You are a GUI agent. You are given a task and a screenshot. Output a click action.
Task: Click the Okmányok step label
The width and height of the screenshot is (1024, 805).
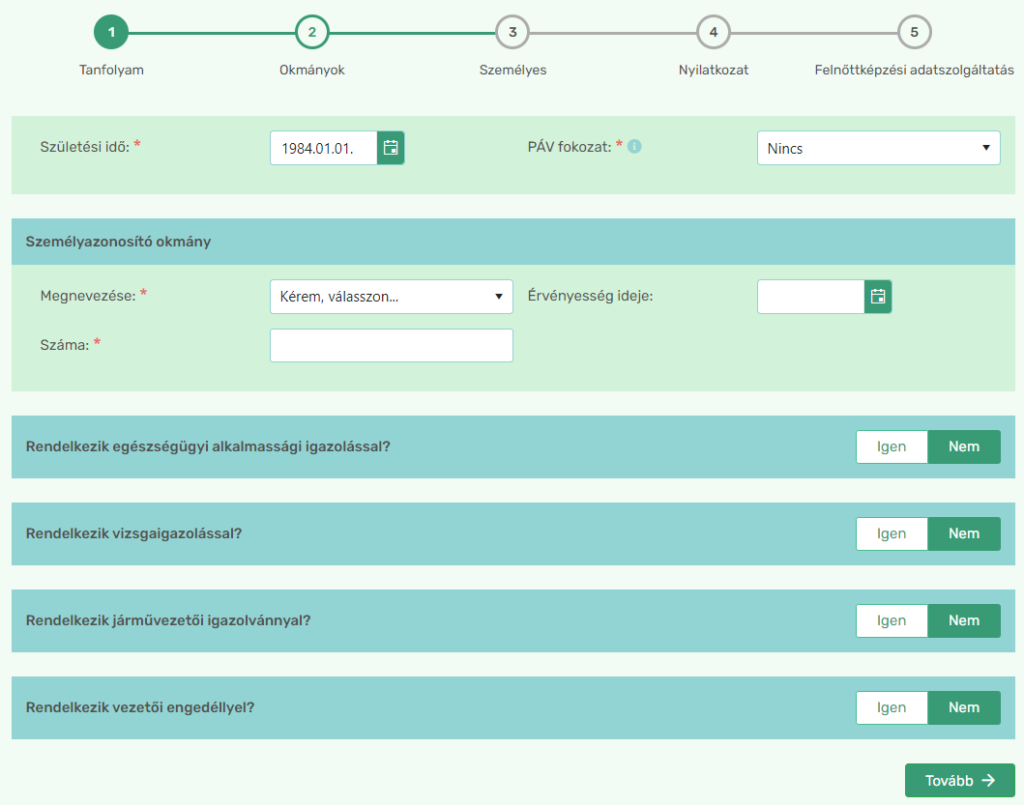click(312, 70)
